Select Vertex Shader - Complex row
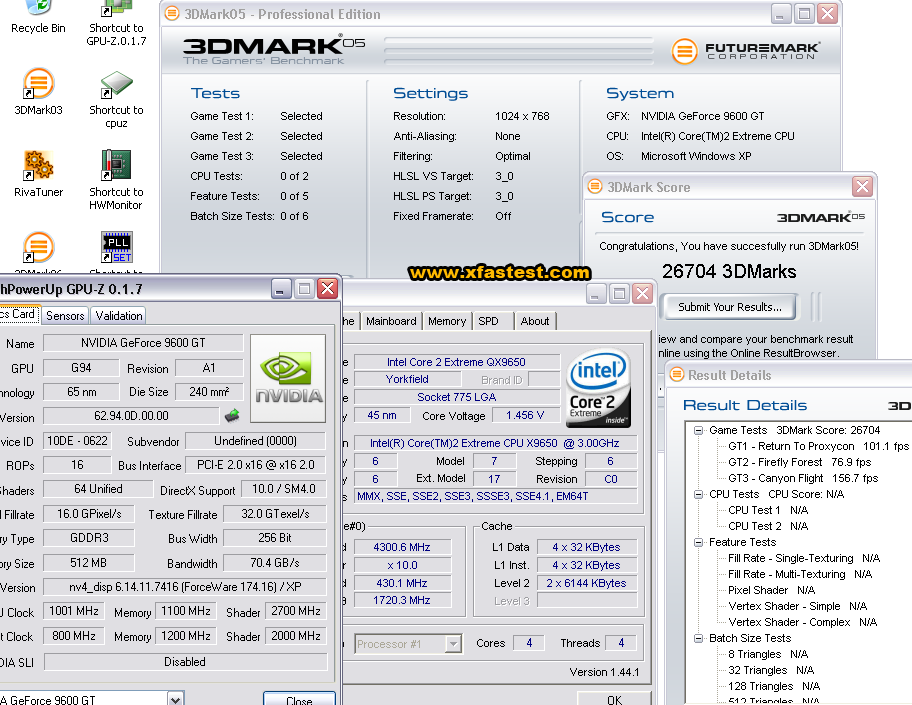Viewport: 912px width, 705px height. 803,622
